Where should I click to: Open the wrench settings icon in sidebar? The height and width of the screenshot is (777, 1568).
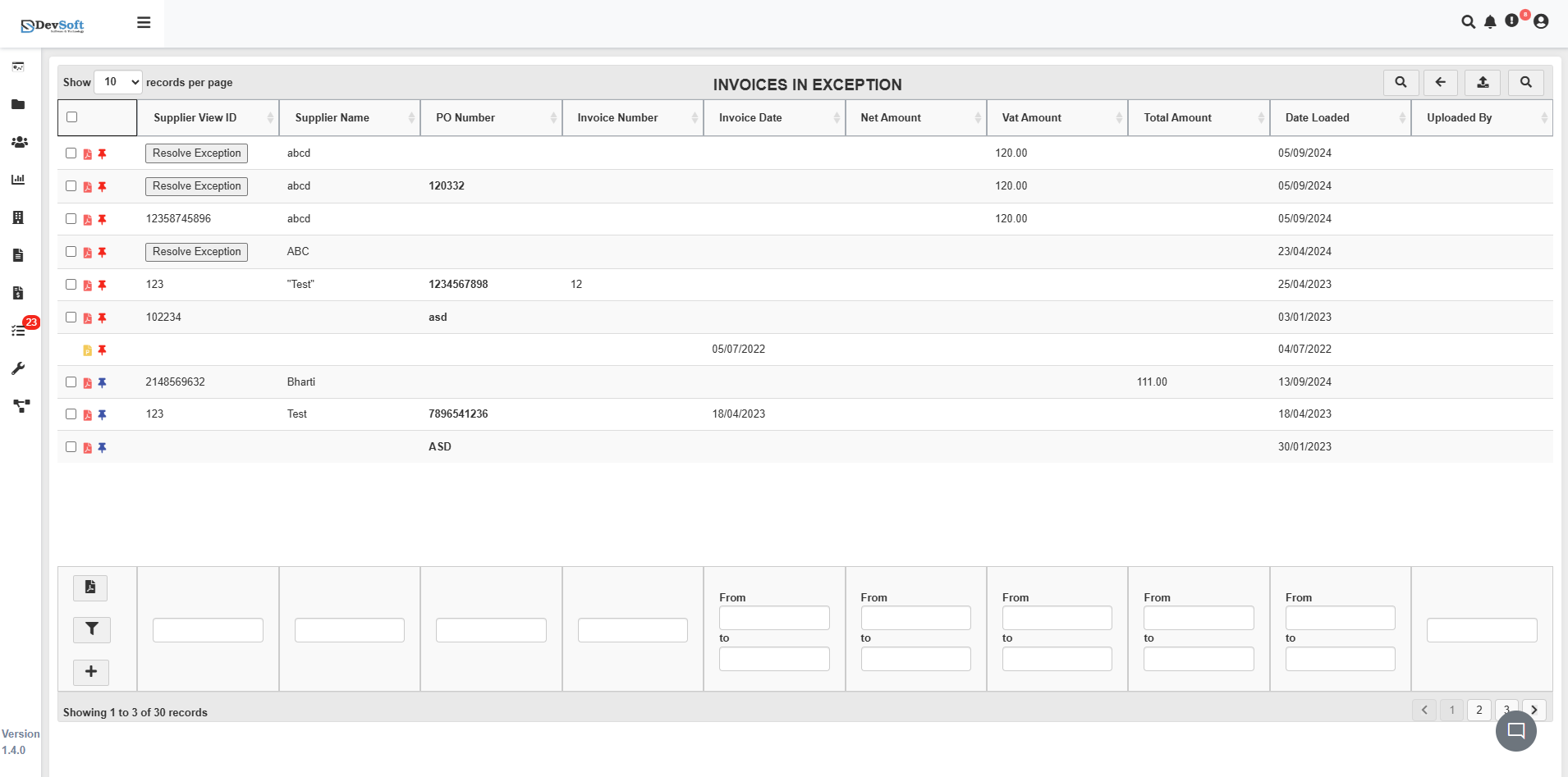point(18,368)
